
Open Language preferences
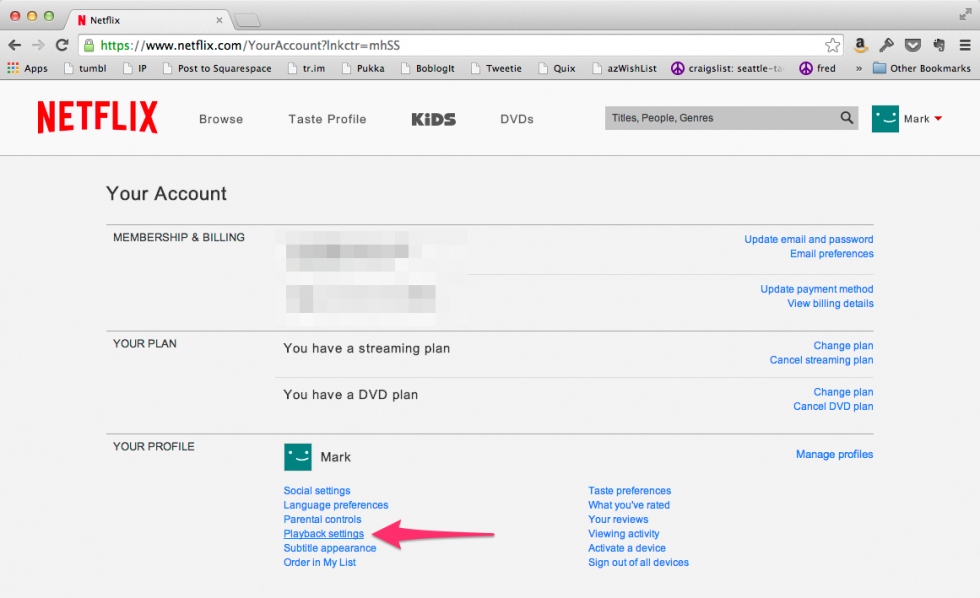336,505
